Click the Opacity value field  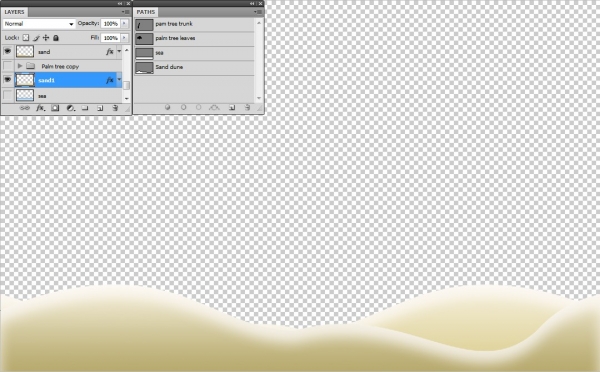111,24
